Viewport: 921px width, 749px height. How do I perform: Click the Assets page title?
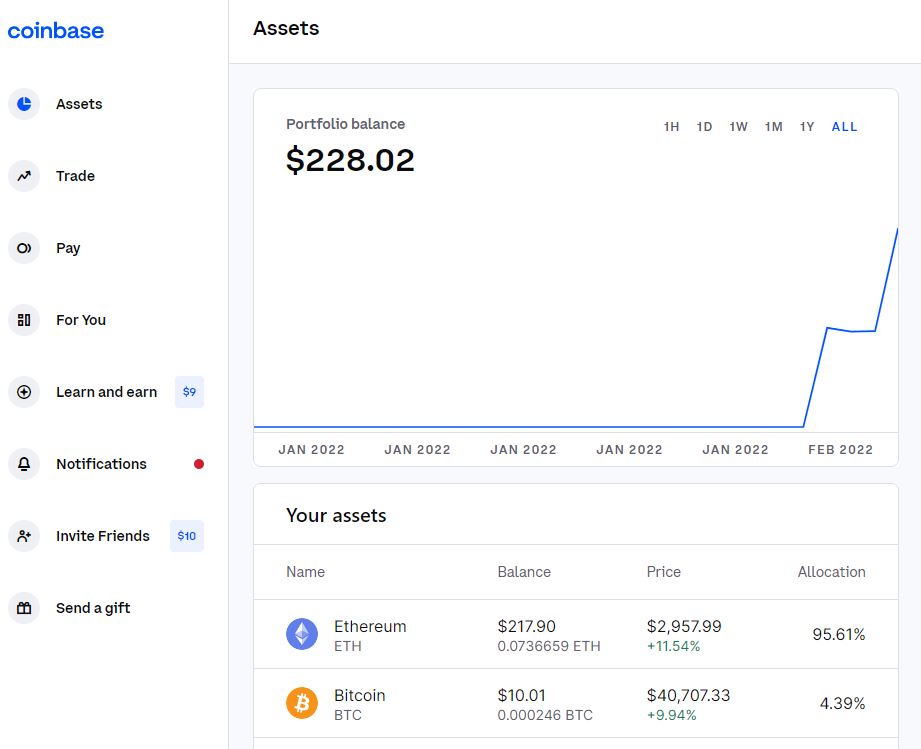click(x=286, y=28)
